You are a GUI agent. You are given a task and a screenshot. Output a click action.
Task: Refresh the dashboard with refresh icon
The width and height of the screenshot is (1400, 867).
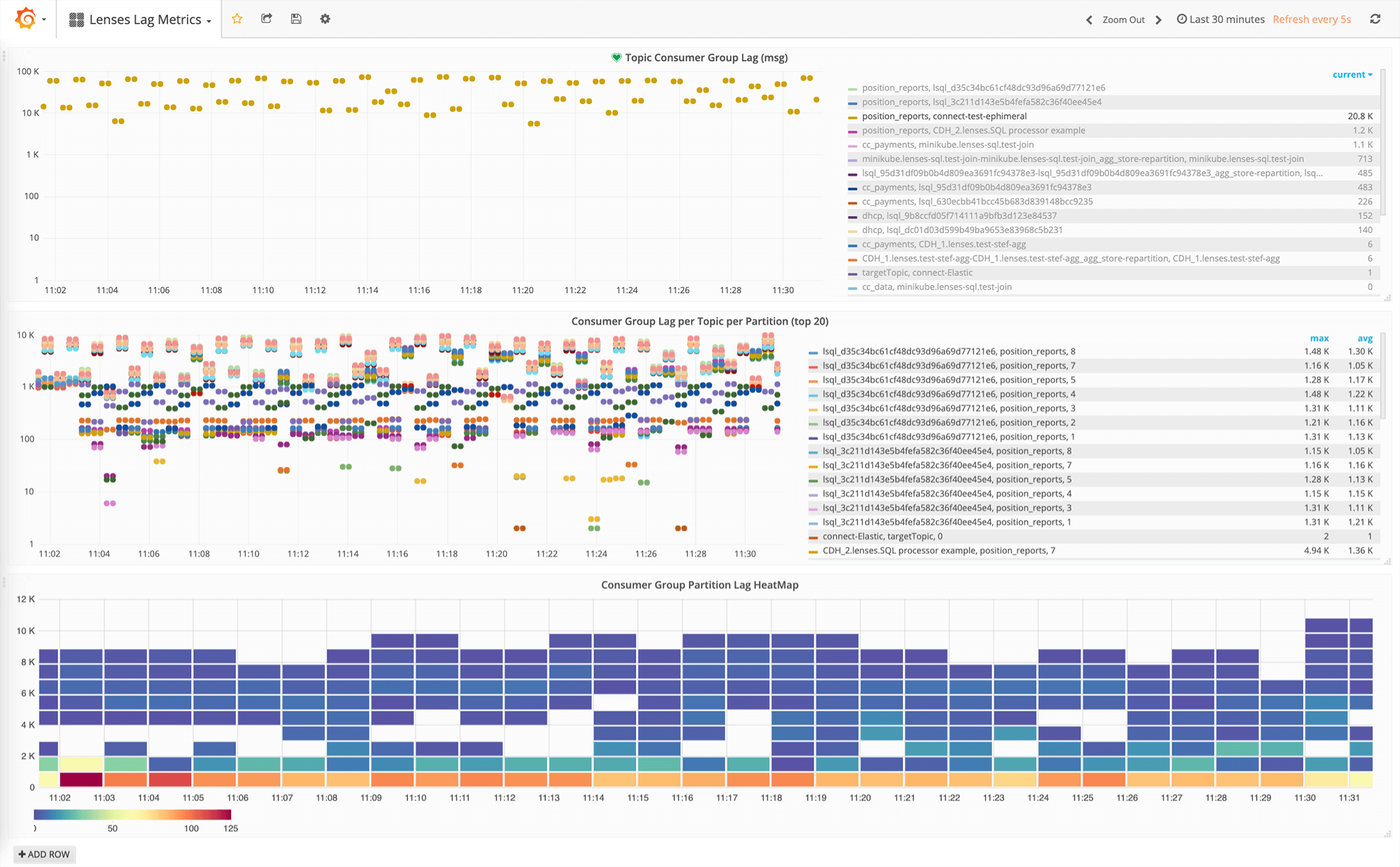pos(1375,19)
